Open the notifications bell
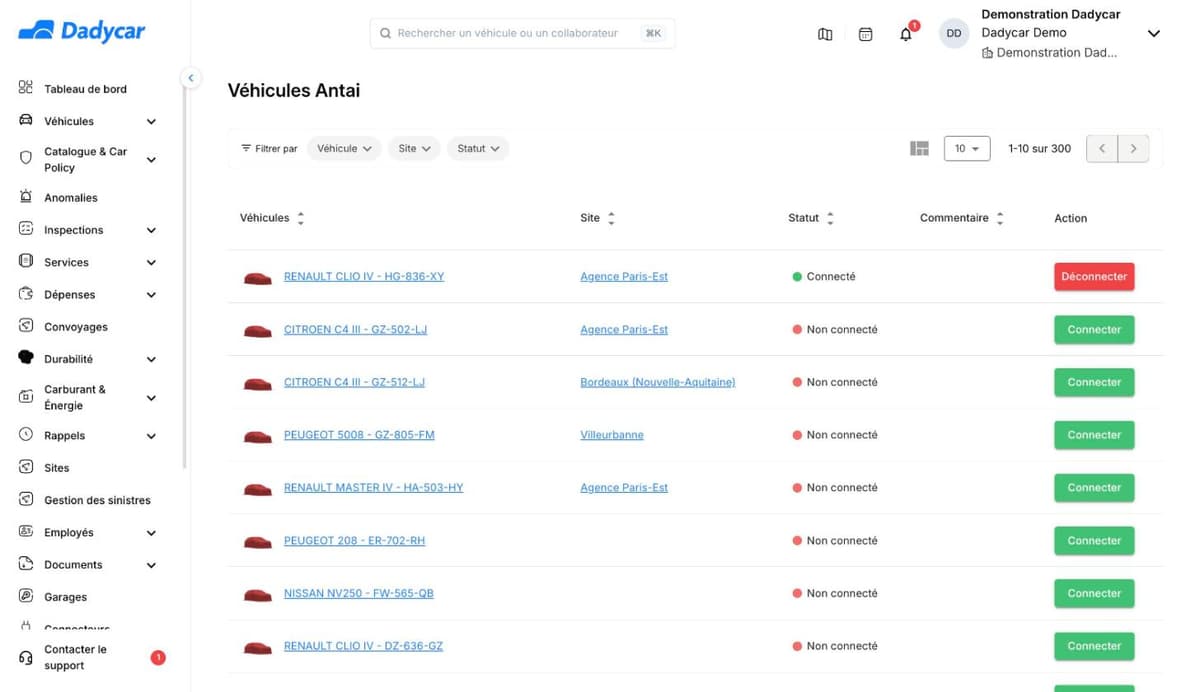 906,34
